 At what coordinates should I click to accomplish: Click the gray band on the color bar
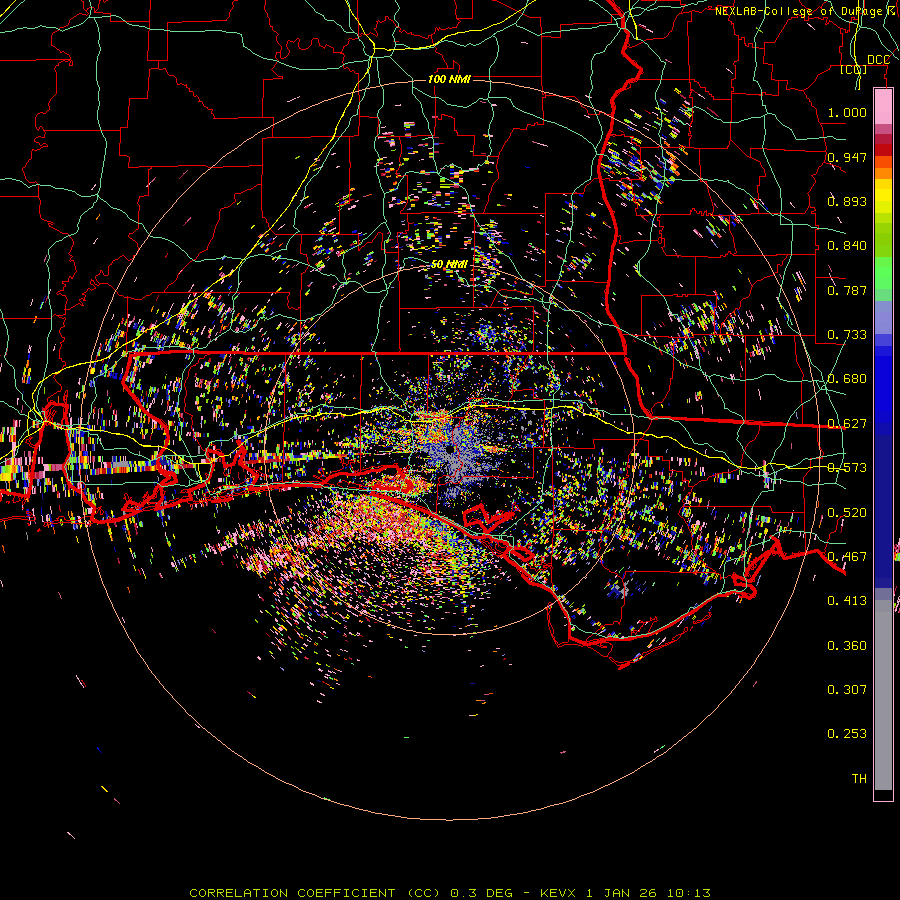883,695
